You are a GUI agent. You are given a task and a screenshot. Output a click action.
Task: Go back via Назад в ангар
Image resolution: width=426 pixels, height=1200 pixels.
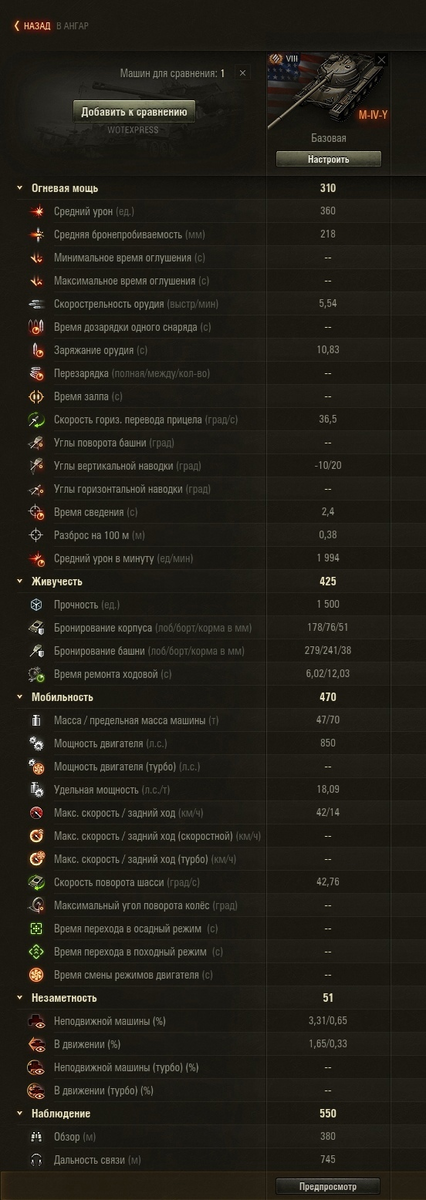[50, 26]
